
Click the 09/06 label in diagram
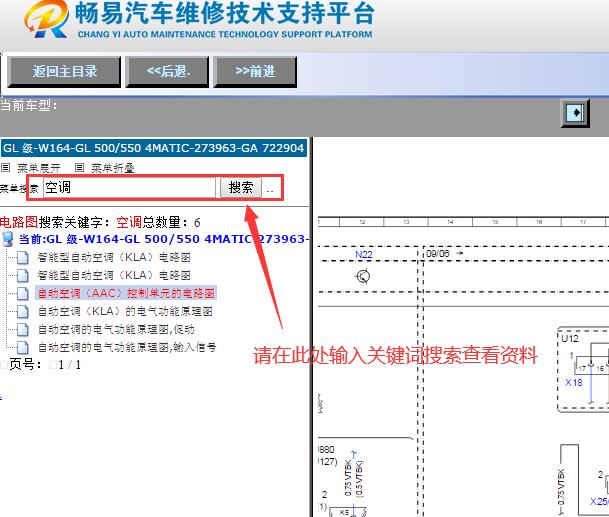click(438, 254)
